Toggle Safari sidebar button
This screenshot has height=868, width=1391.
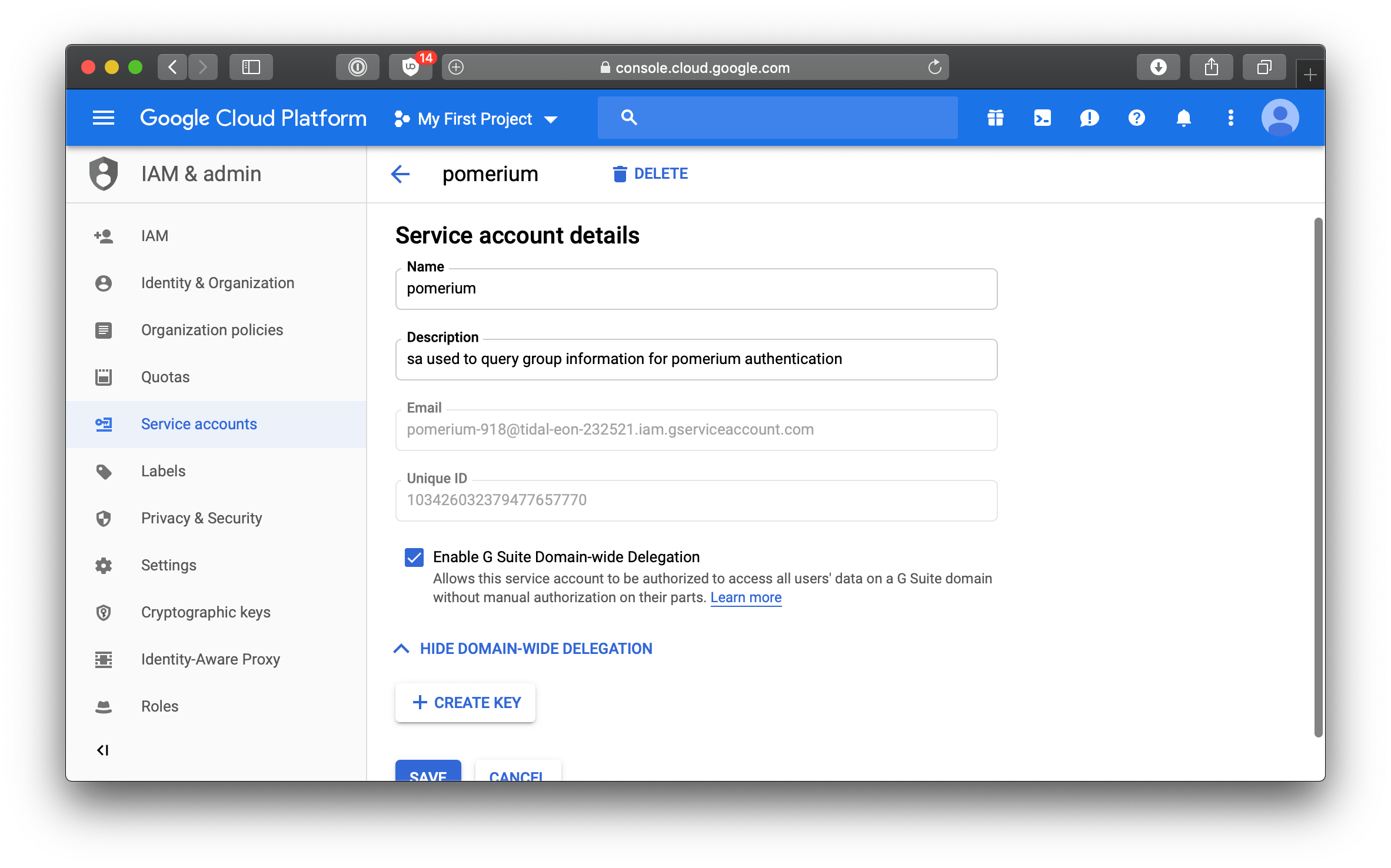[251, 67]
